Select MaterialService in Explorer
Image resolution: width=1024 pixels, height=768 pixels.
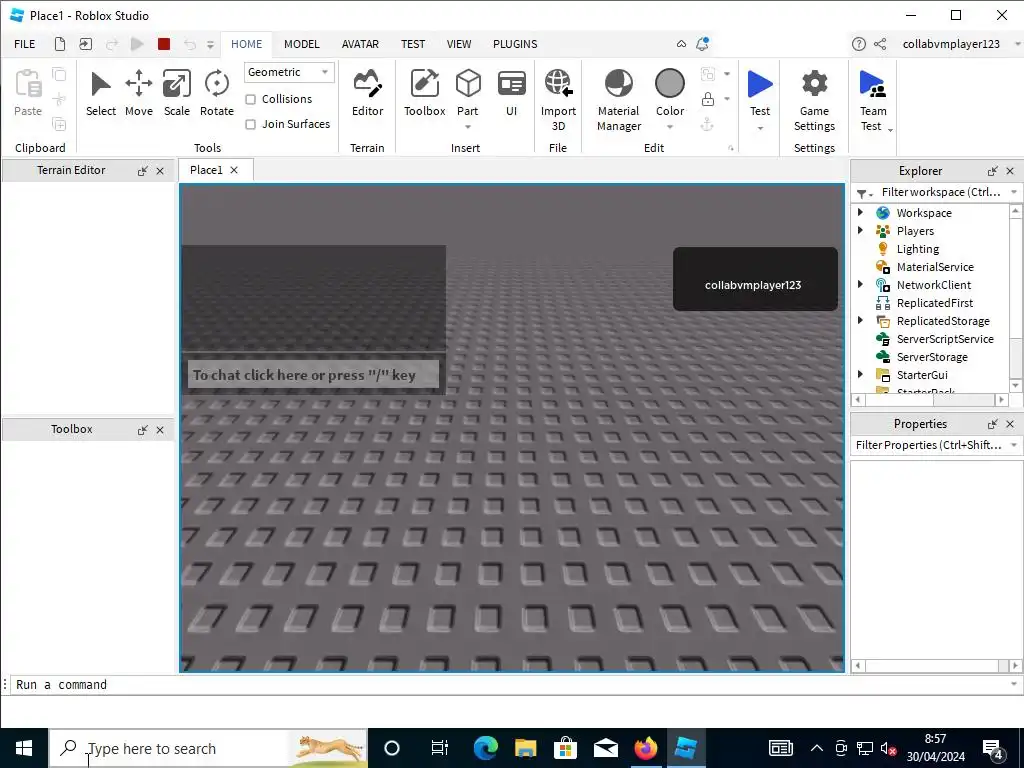(935, 266)
